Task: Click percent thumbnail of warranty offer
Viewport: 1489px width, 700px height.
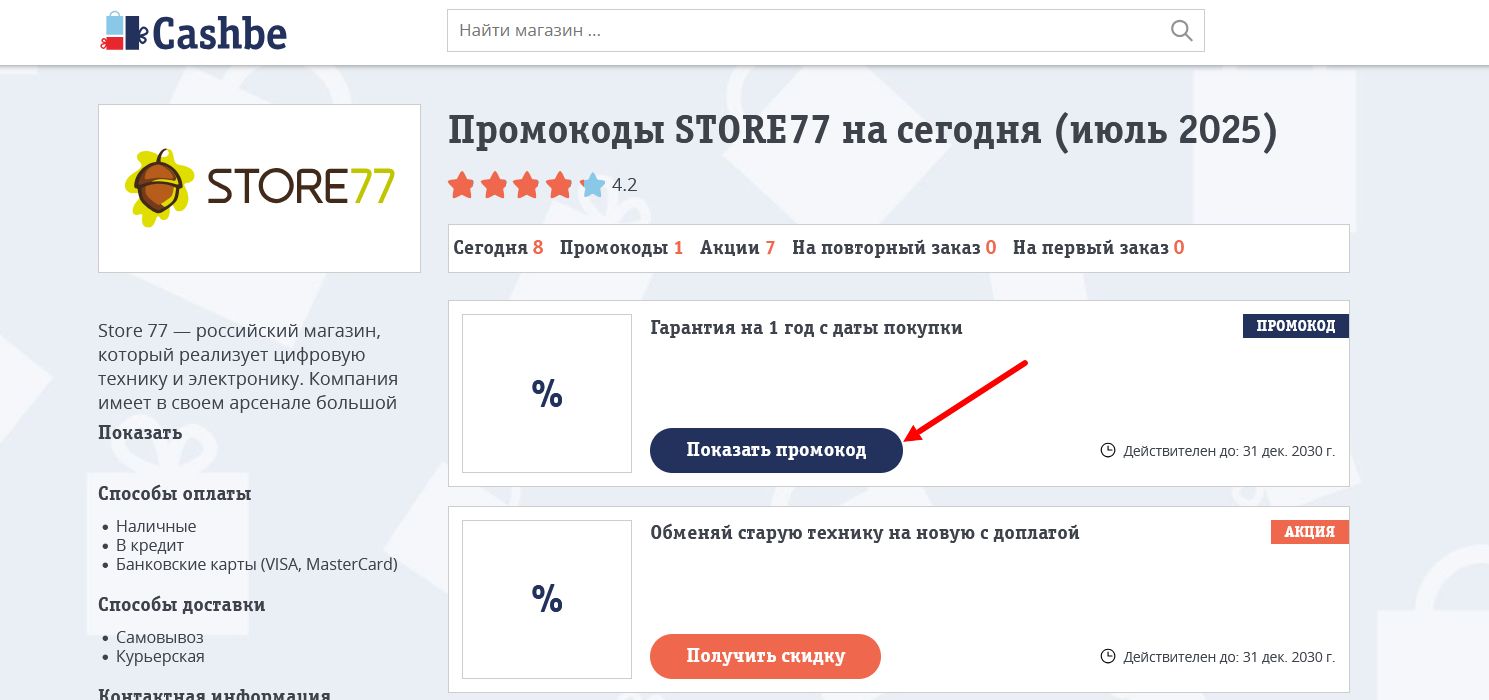Action: [x=547, y=393]
